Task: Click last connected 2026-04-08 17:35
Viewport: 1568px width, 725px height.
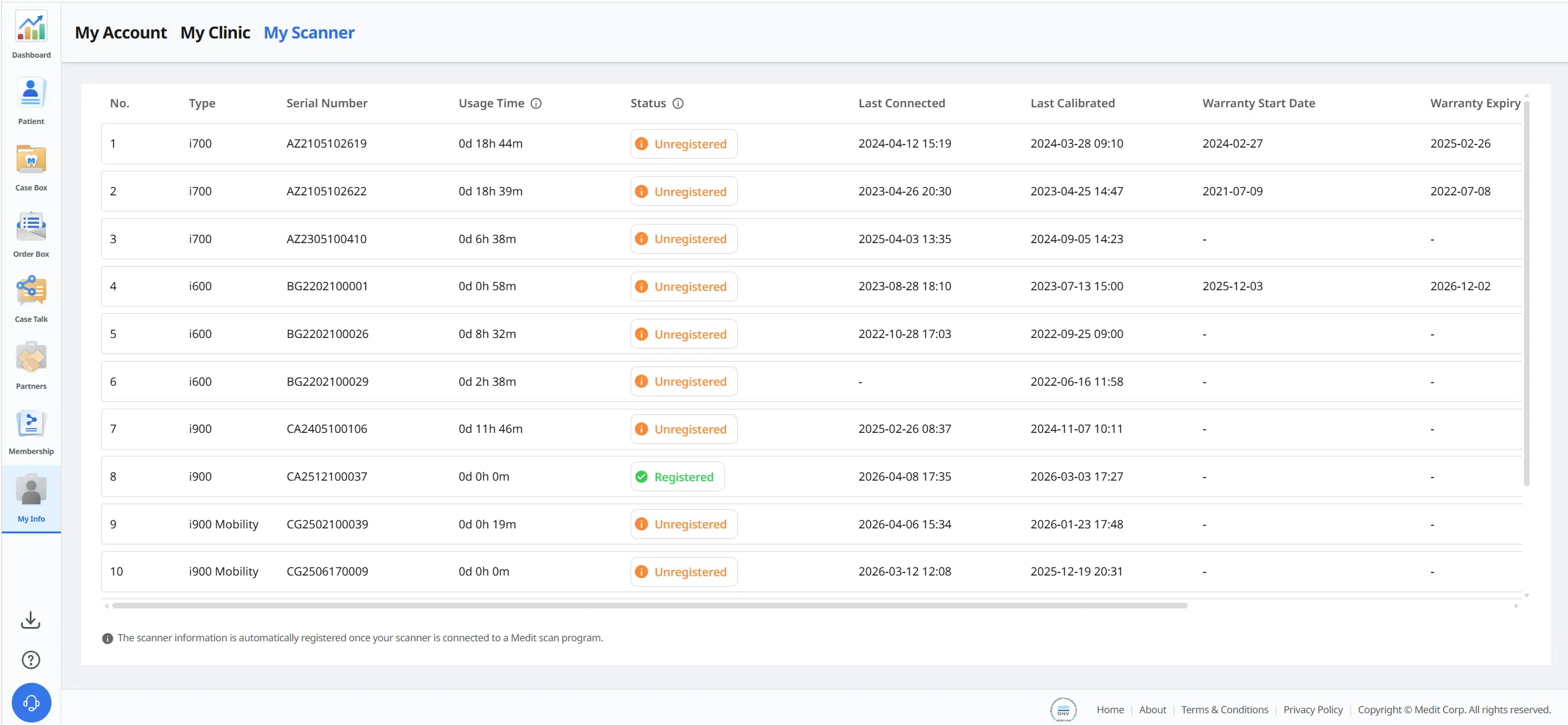Action: point(905,477)
